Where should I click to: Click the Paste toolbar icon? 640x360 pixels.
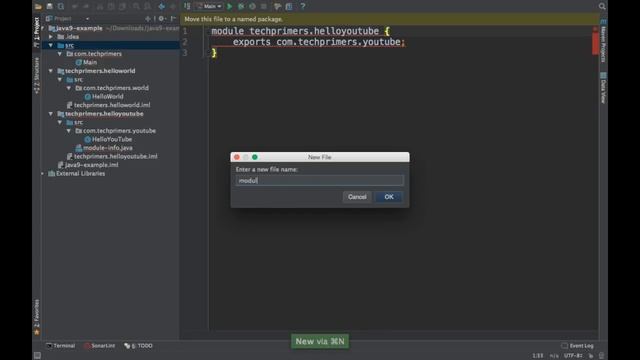pyautogui.click(x=122, y=6)
